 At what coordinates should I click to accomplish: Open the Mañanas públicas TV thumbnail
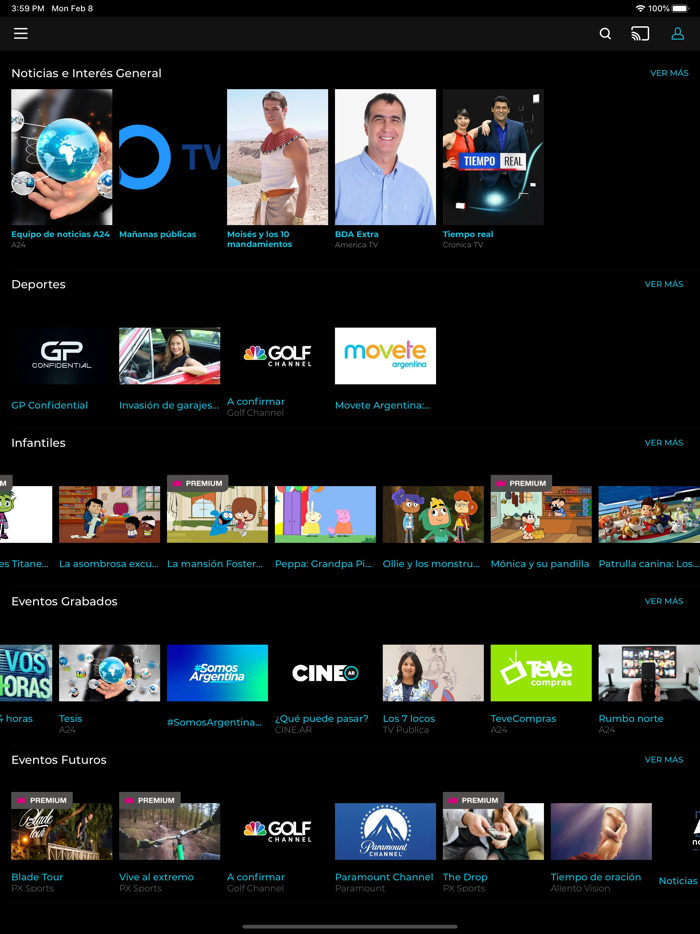point(169,157)
